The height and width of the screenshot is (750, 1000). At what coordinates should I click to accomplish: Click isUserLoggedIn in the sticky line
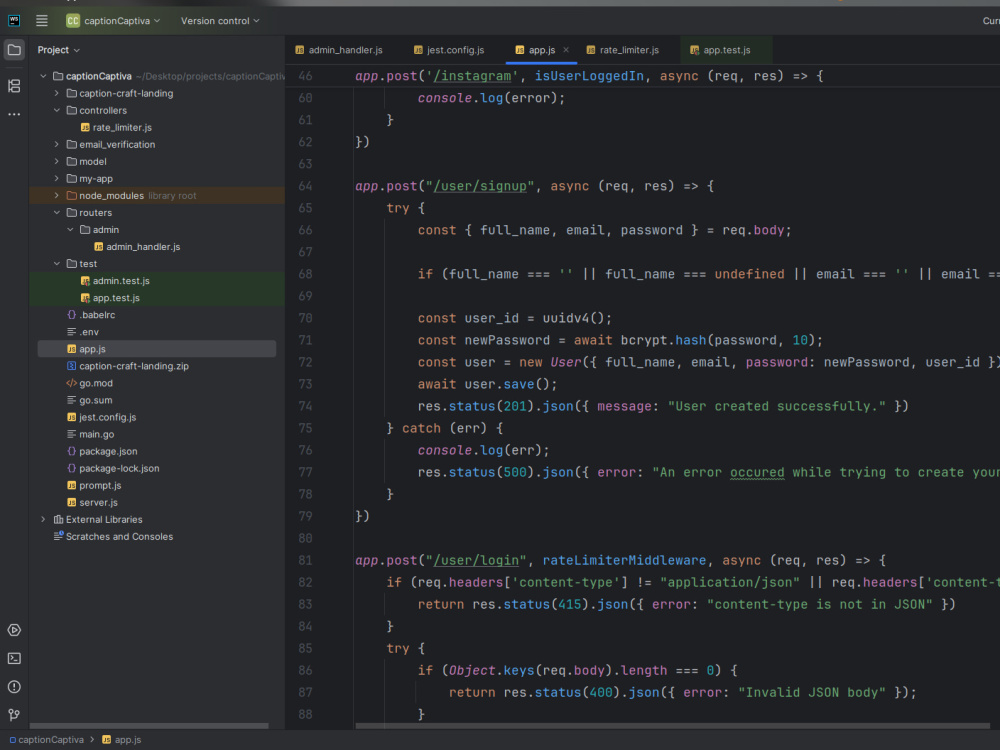coord(589,76)
